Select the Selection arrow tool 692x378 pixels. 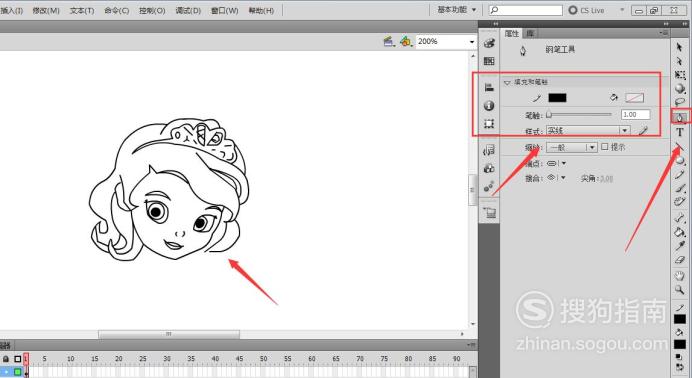point(680,47)
